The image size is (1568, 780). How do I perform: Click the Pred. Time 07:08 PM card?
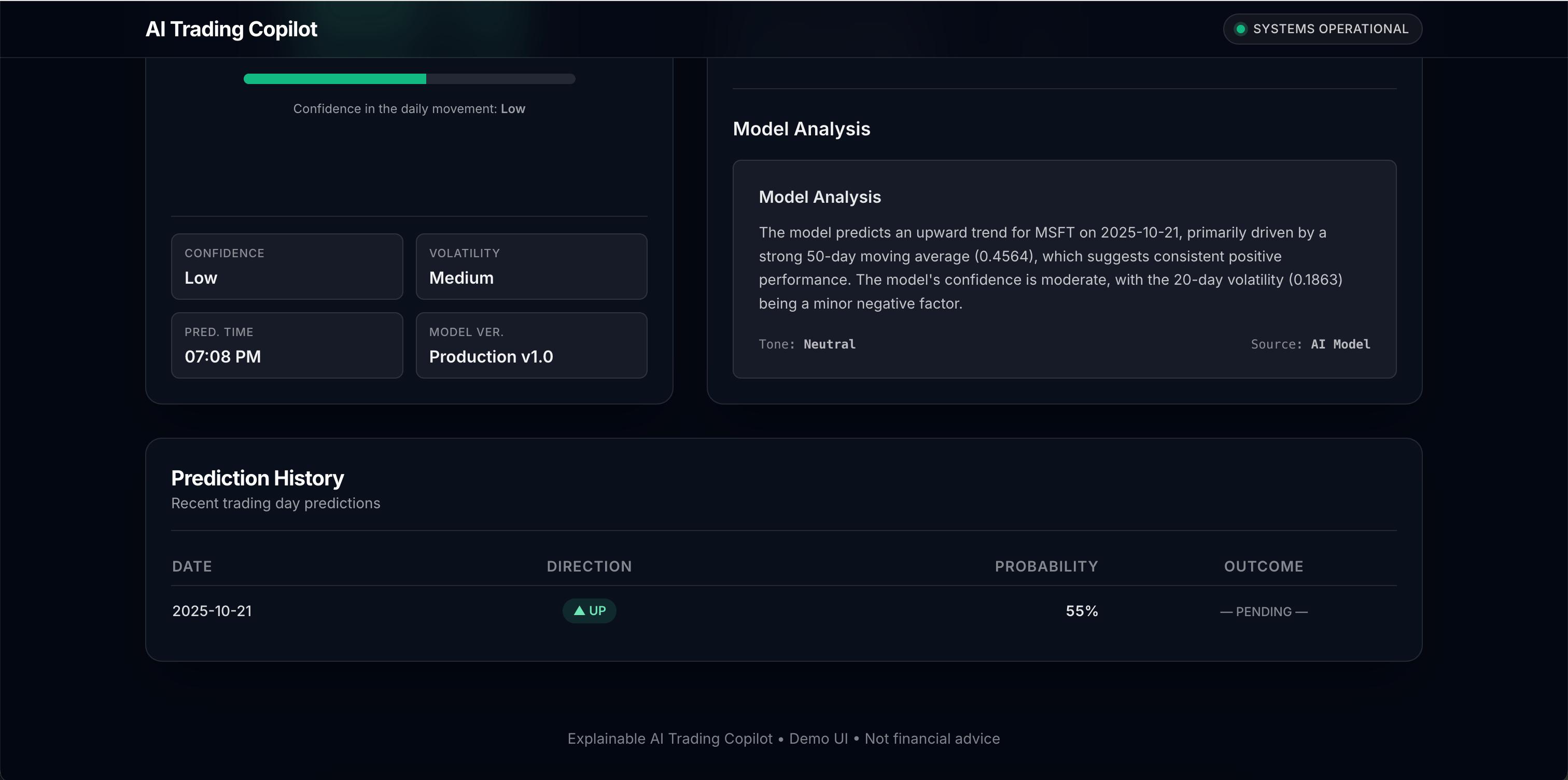287,345
